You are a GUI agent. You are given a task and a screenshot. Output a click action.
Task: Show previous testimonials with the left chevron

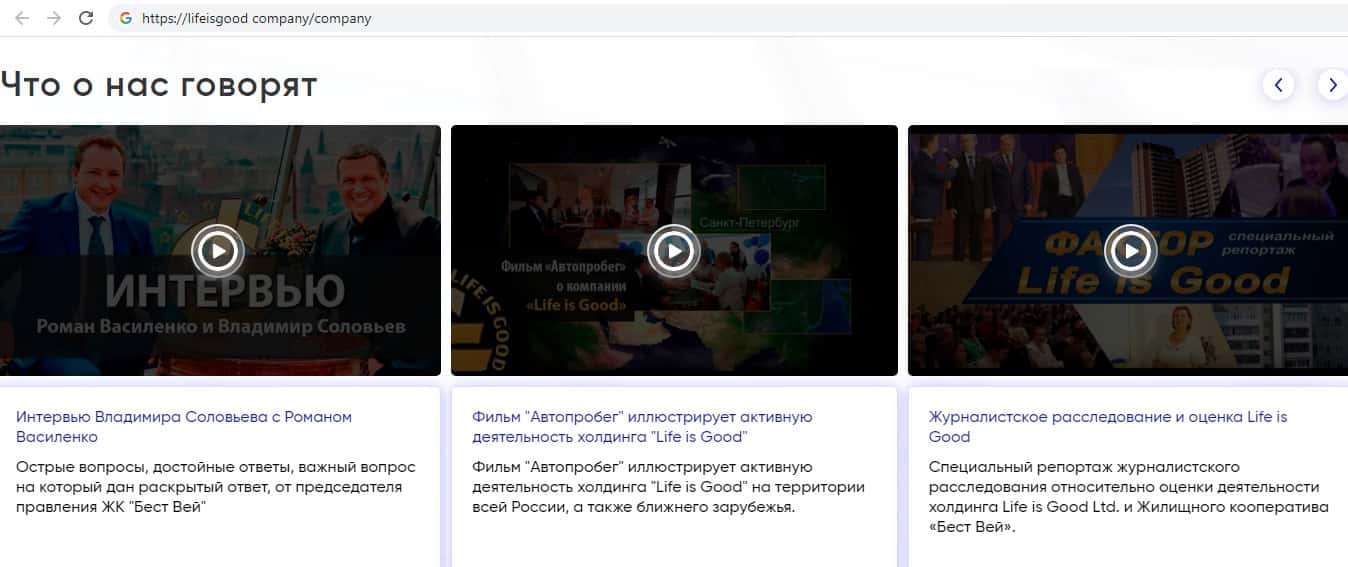coord(1278,85)
